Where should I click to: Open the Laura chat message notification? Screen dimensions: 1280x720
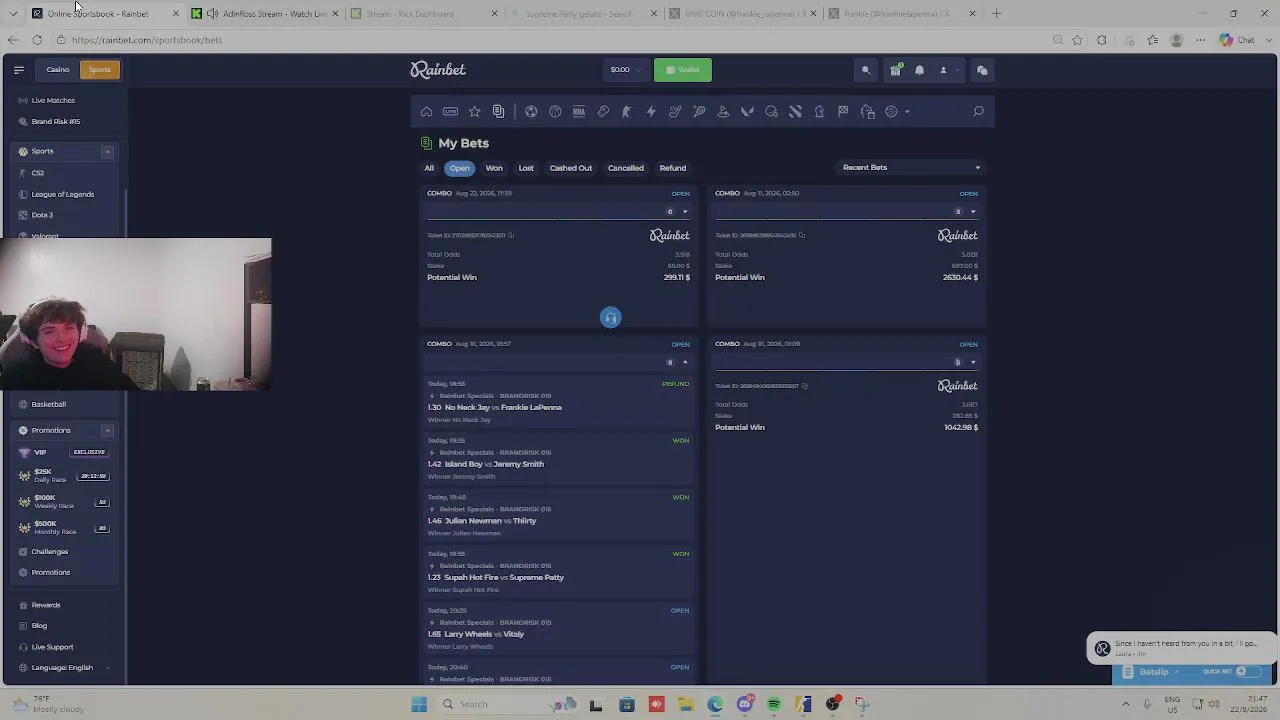tap(1182, 648)
